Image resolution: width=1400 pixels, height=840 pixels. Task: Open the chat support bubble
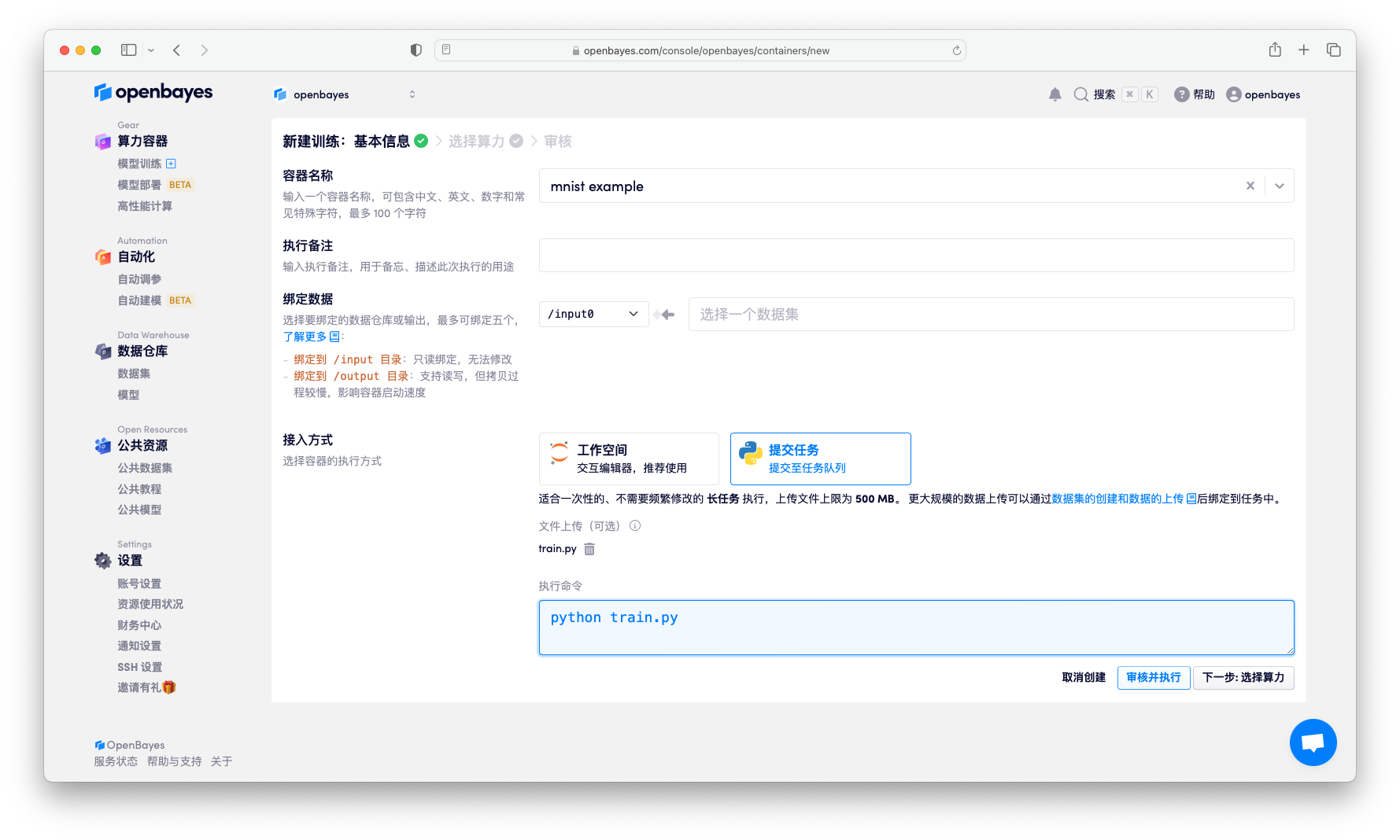coord(1313,742)
